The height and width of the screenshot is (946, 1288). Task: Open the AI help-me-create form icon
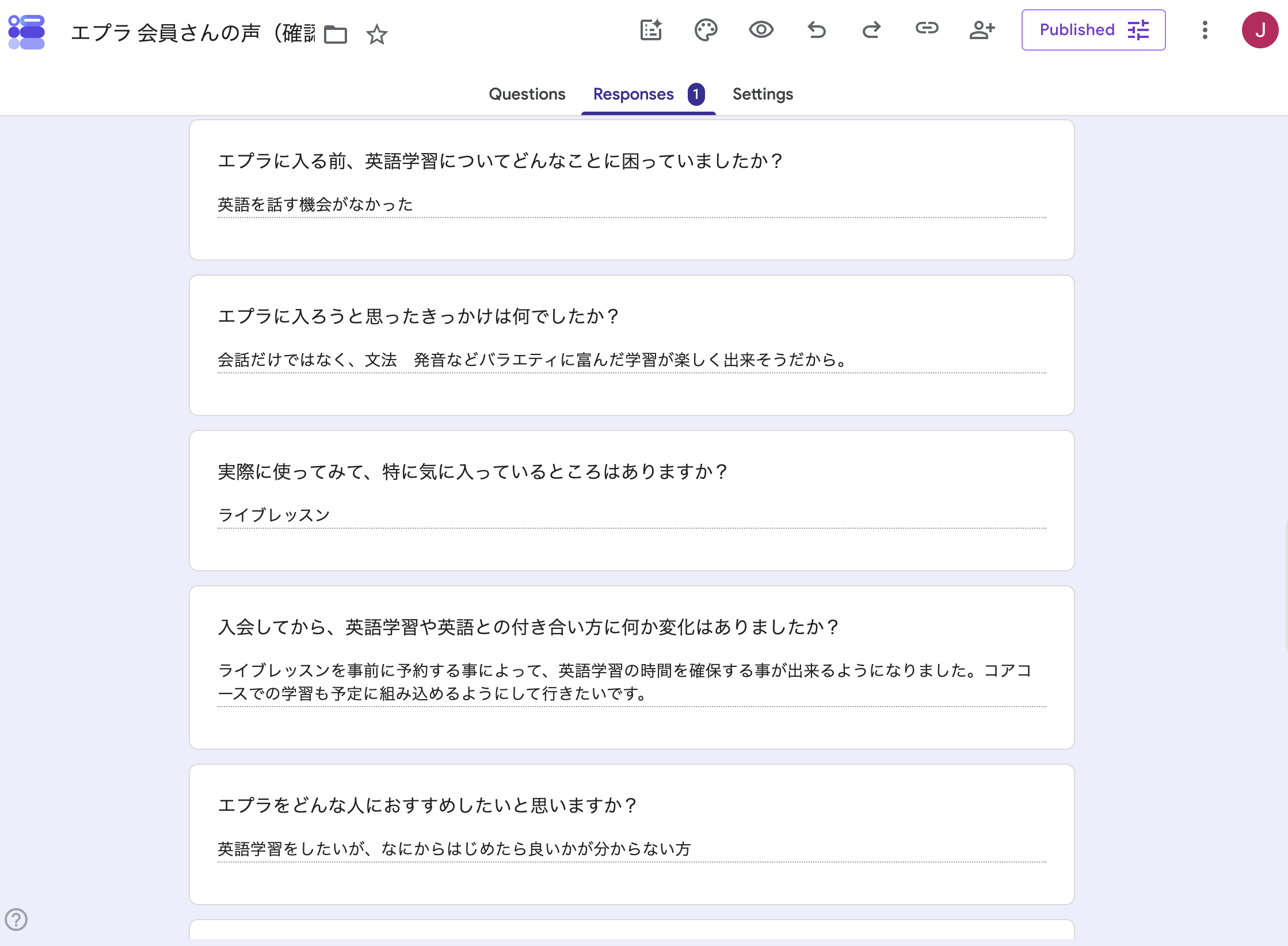651,30
